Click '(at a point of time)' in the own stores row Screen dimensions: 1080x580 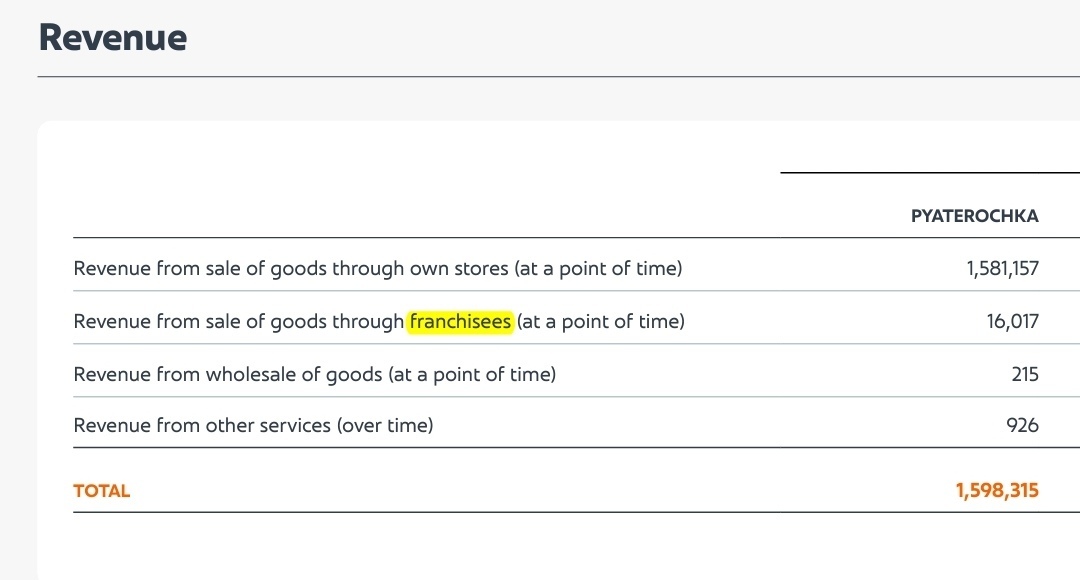600,269
